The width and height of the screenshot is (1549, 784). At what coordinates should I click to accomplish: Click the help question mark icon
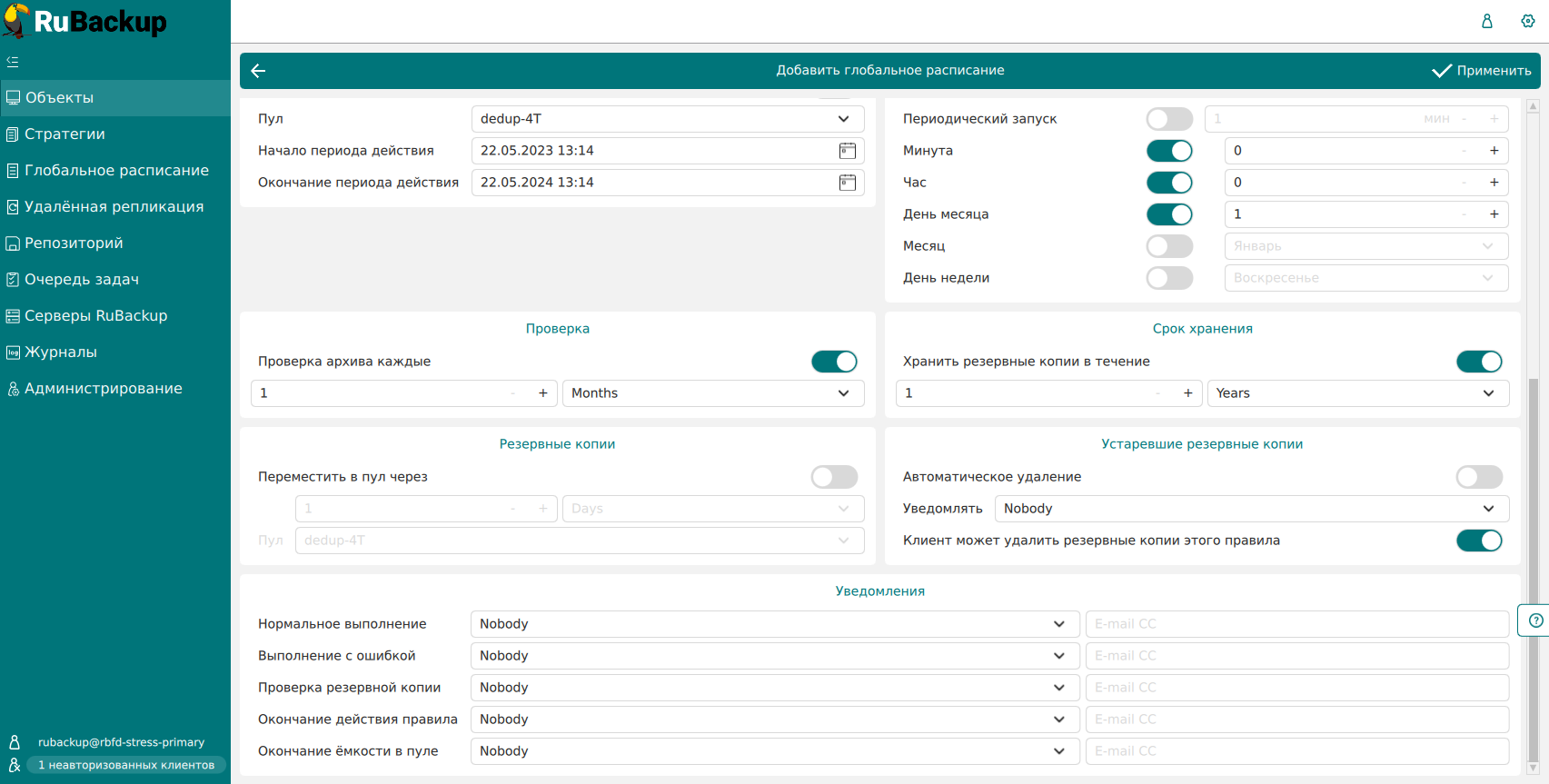pyautogui.click(x=1535, y=620)
